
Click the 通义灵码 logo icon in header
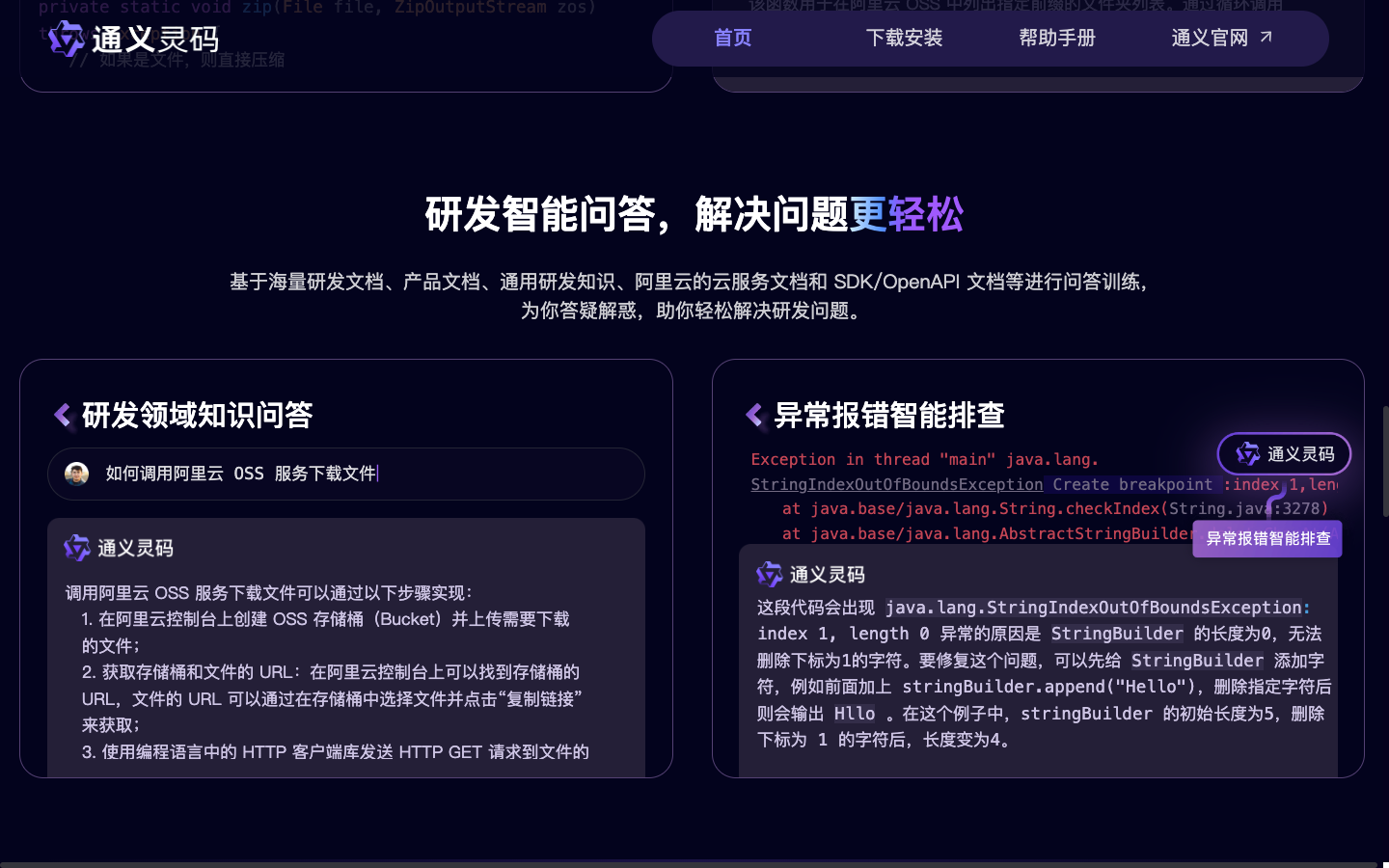[67, 39]
